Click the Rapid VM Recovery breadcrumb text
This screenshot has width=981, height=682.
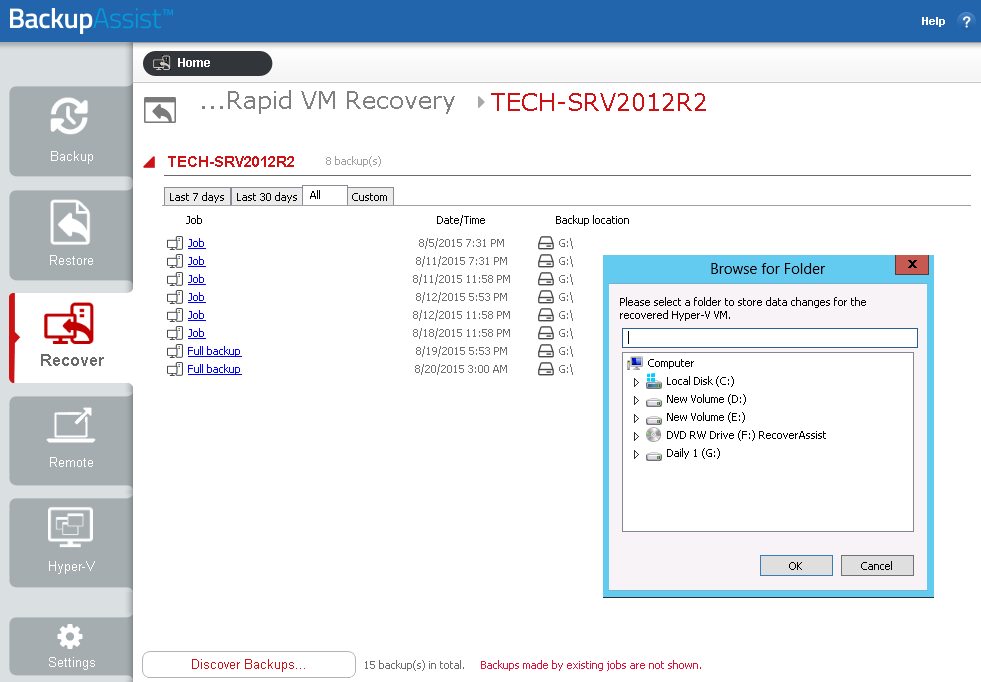(327, 101)
